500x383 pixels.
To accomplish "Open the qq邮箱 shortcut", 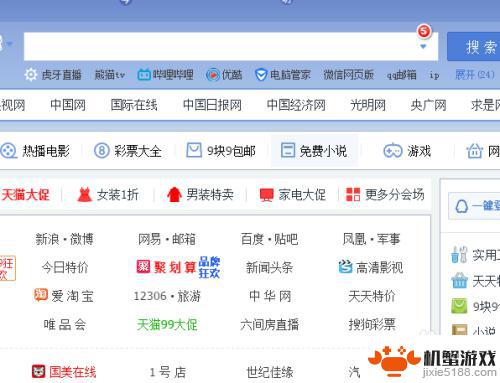I will pos(402,75).
